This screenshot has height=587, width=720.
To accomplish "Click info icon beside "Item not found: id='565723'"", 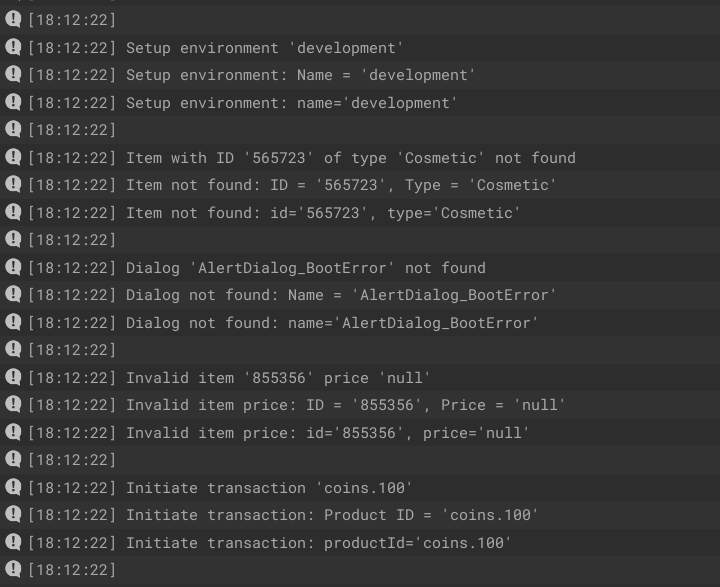I will (x=13, y=212).
